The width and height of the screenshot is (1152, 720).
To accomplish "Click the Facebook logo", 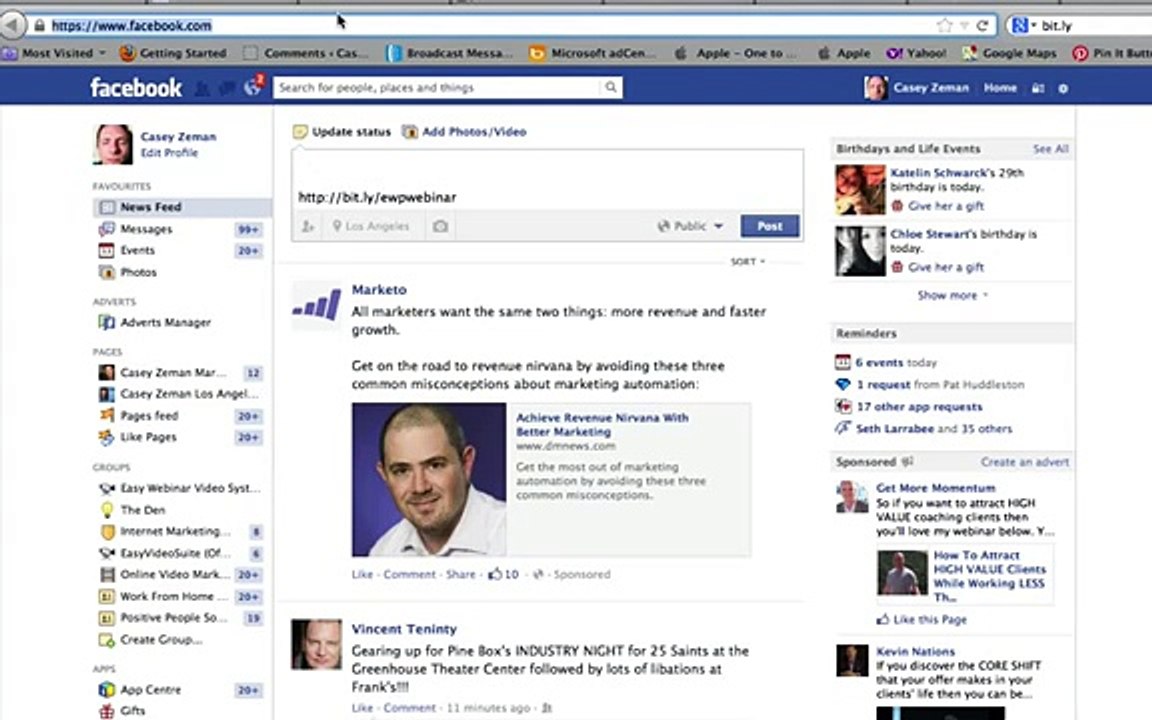I will [x=136, y=87].
